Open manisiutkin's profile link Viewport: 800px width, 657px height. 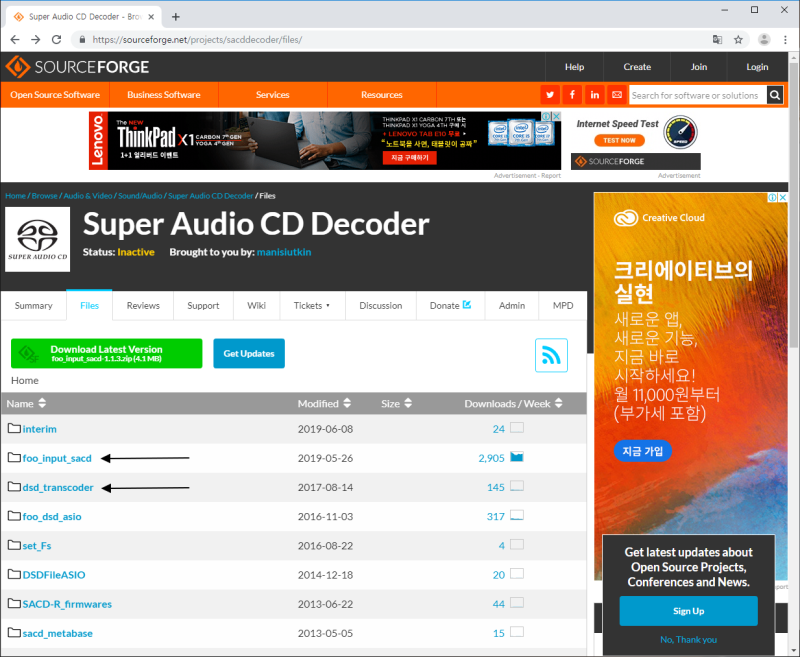(x=284, y=253)
